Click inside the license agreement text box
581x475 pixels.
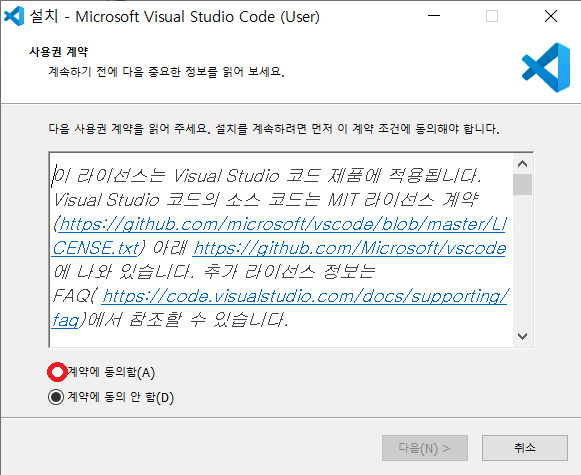coord(282,249)
